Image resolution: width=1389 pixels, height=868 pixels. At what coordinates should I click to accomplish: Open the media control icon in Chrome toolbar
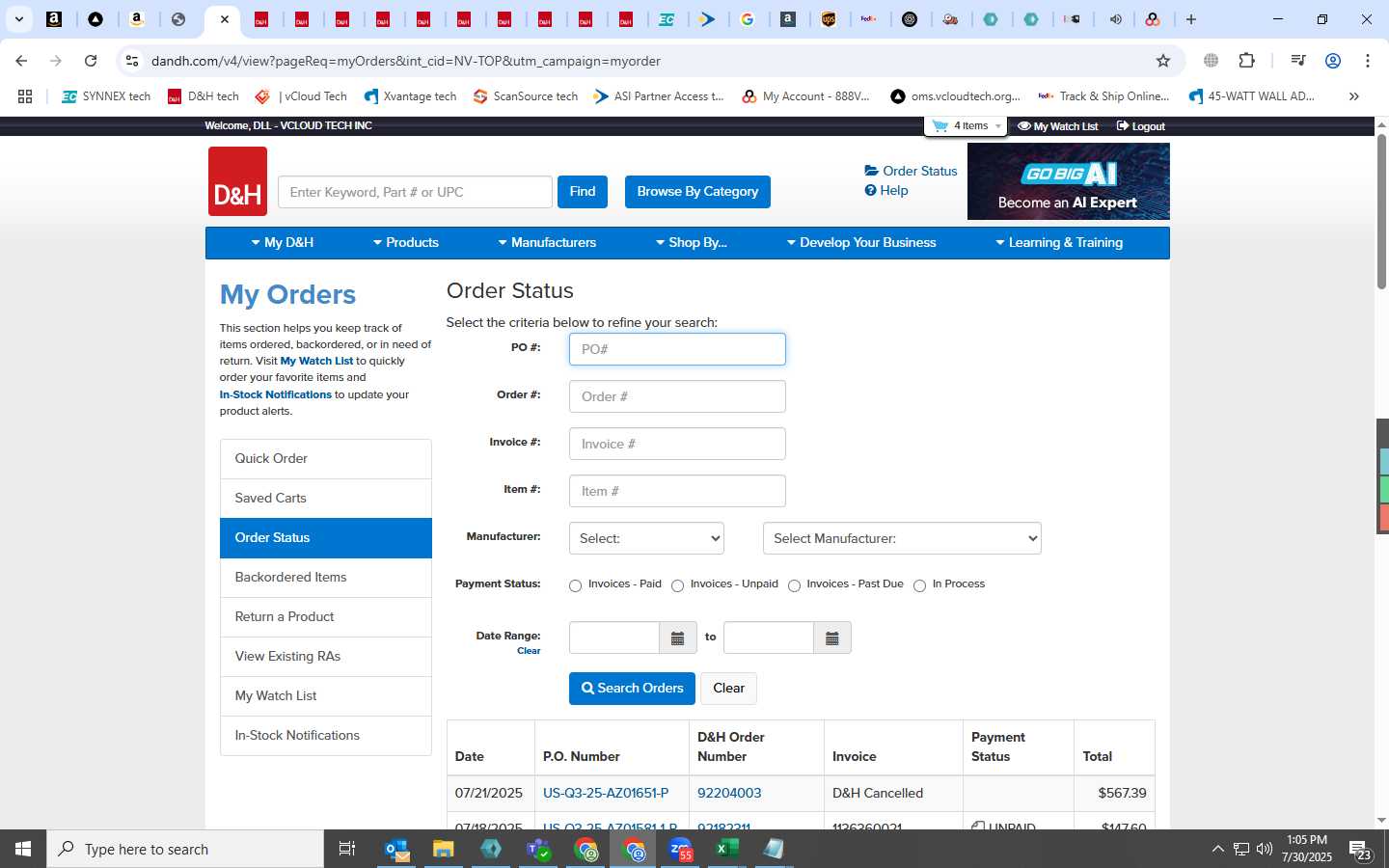1298,61
